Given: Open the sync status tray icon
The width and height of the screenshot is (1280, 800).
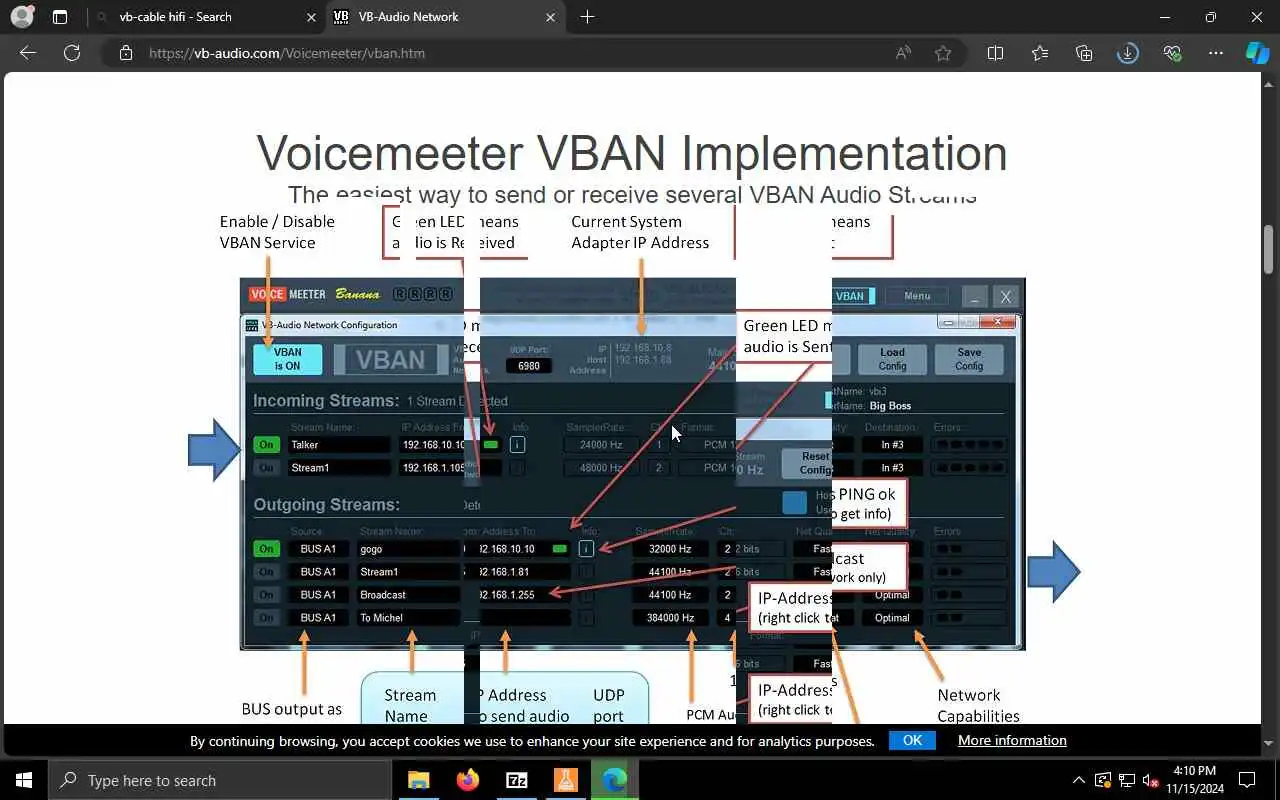Looking at the screenshot, I should click(1103, 780).
